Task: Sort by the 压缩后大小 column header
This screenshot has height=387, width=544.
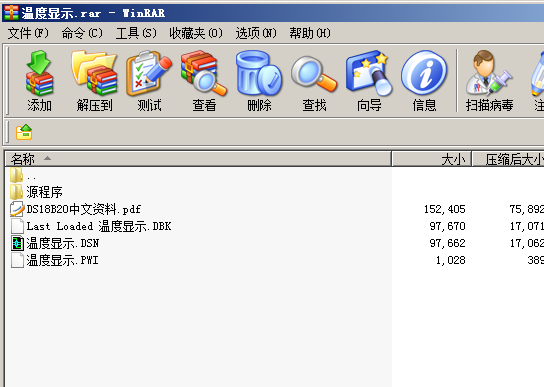Action: (508, 159)
